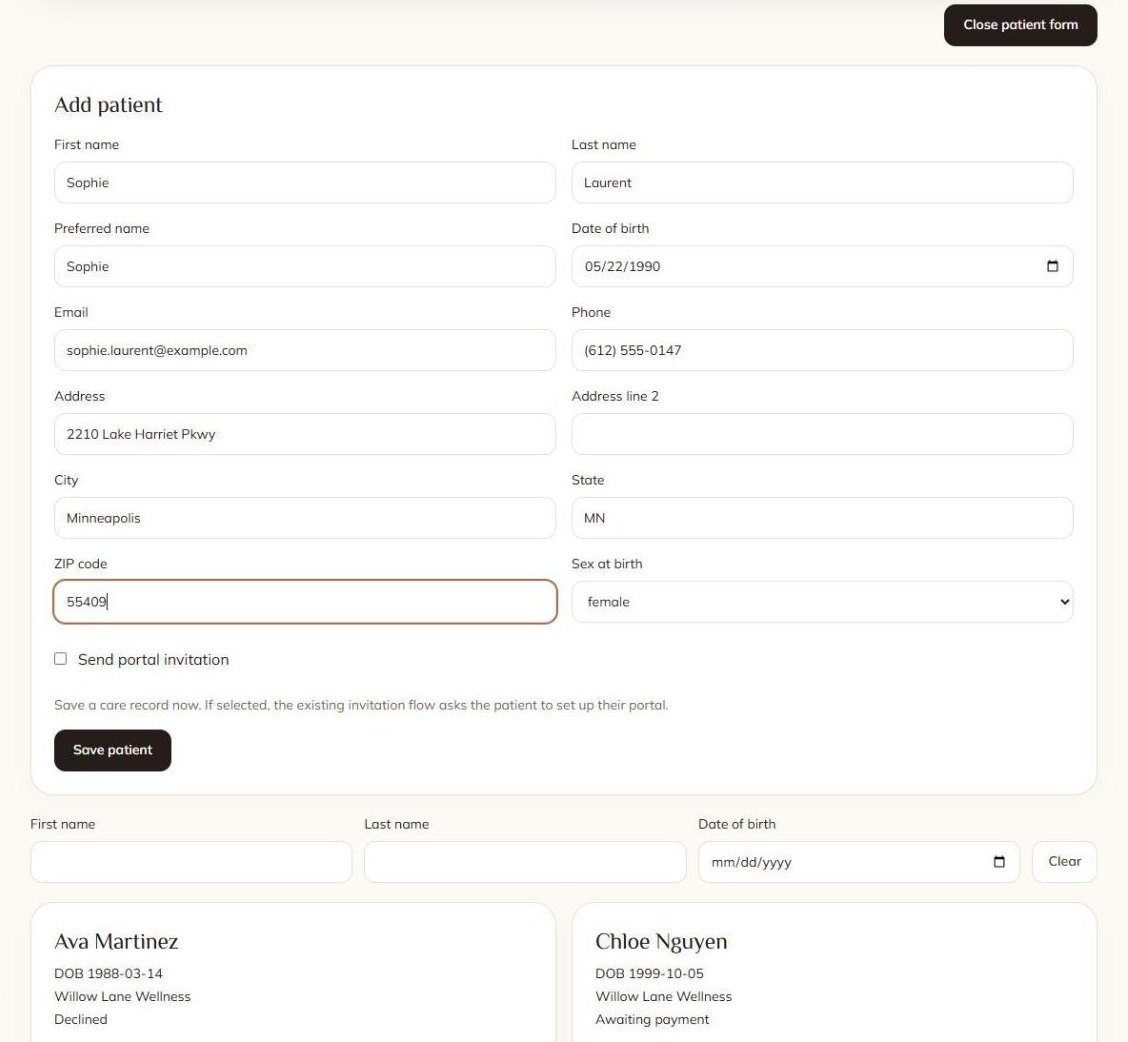1128x1042 pixels.
Task: Click the Add patient heading
Action: click(109, 105)
